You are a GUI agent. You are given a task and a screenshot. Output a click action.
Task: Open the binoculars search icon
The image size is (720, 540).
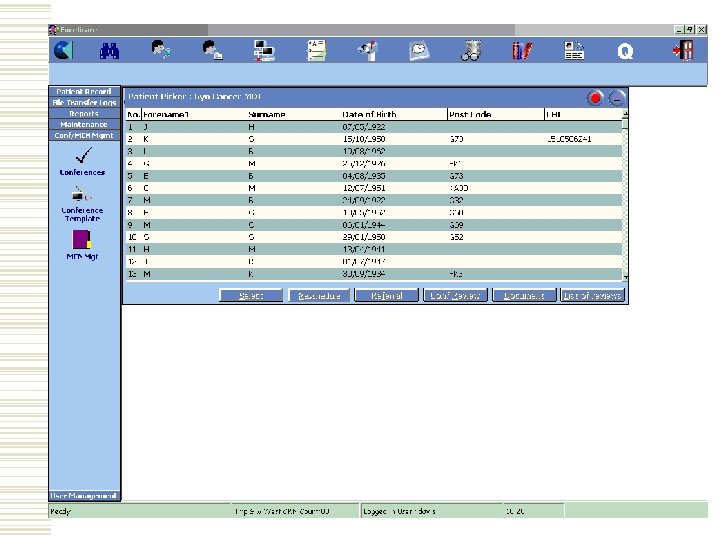(x=109, y=51)
